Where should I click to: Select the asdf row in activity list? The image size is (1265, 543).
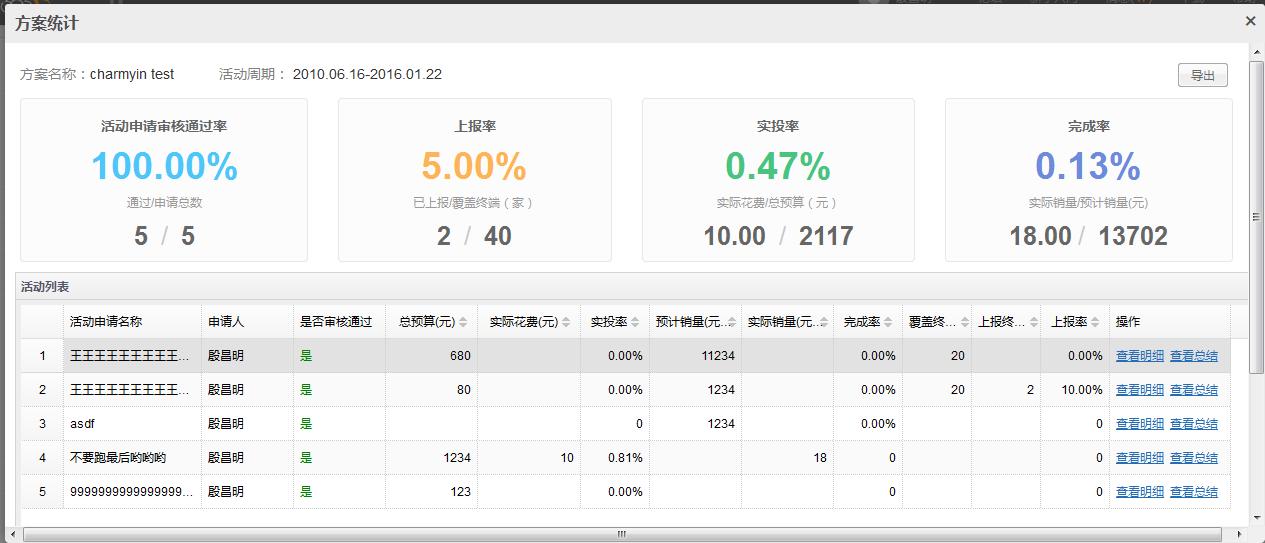pyautogui.click(x=130, y=424)
